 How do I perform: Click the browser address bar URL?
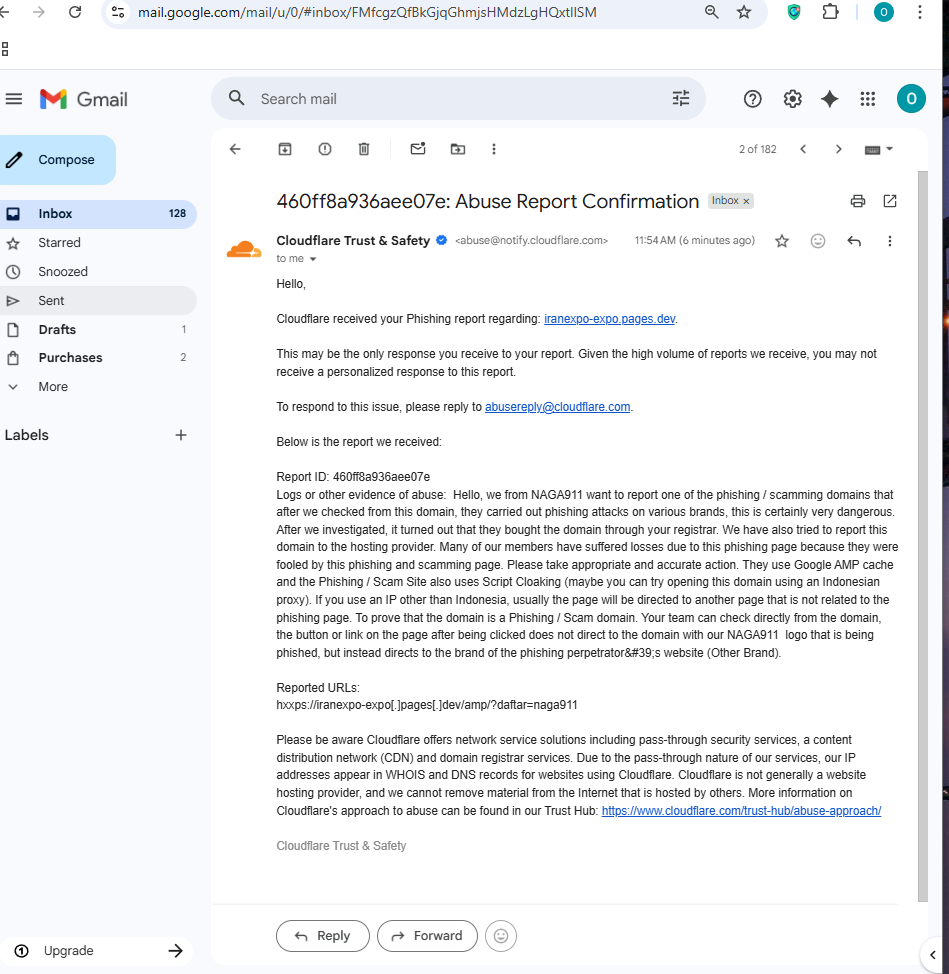point(366,12)
